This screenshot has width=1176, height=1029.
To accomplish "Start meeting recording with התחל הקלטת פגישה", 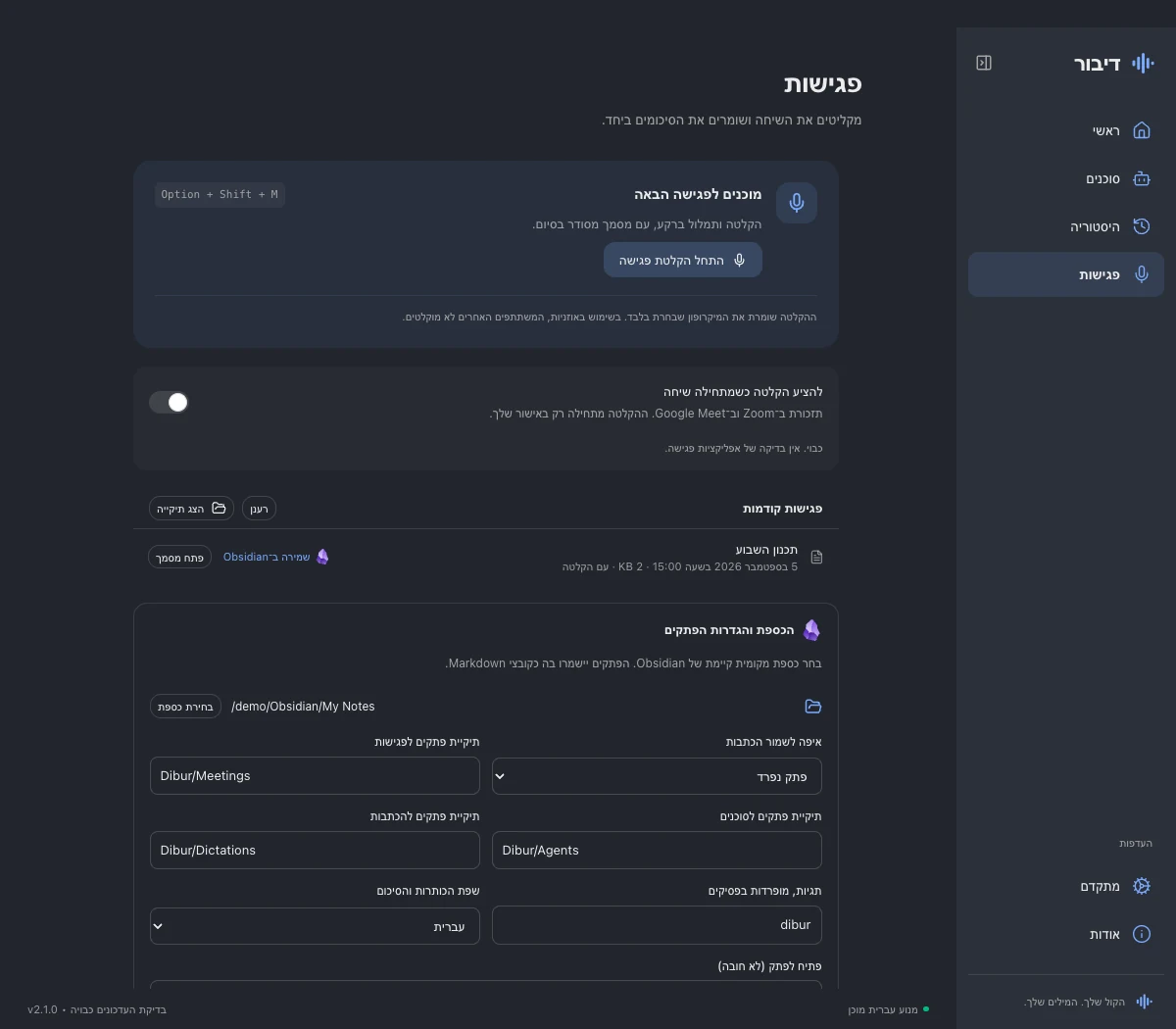I will point(683,260).
